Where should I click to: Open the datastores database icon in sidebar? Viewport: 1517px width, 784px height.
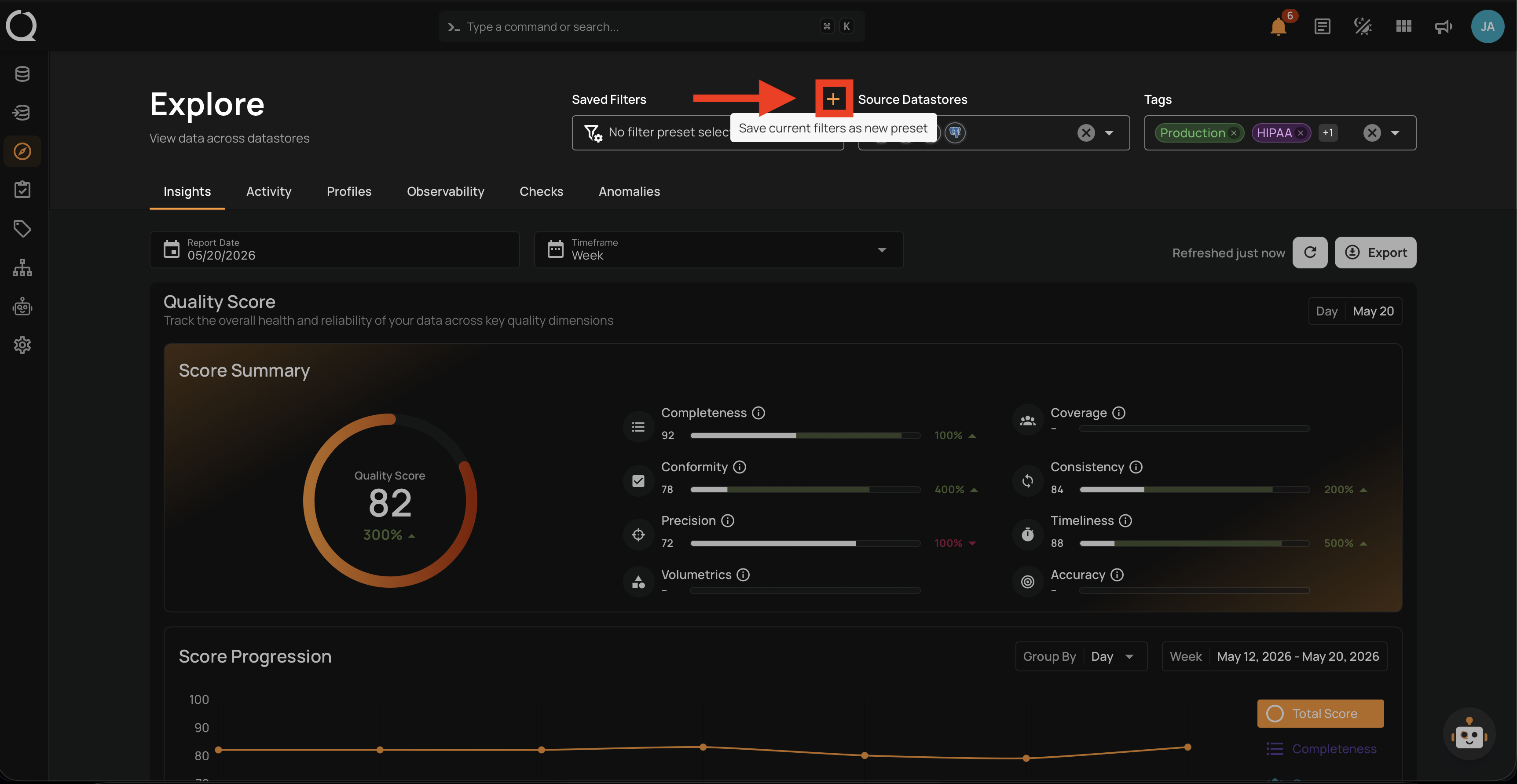tap(22, 74)
